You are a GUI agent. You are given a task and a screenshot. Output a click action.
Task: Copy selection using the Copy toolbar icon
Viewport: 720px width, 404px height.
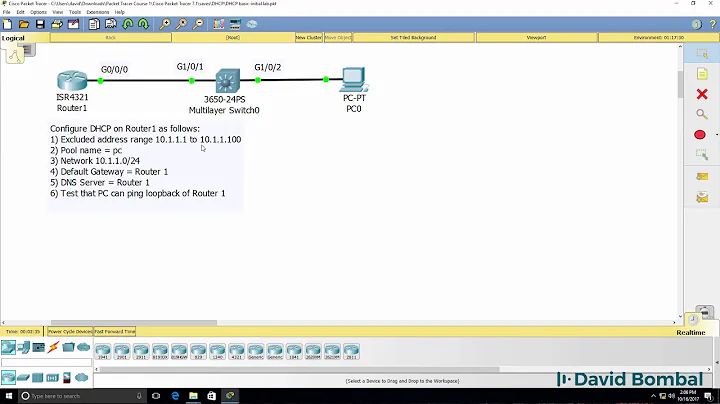94,24
